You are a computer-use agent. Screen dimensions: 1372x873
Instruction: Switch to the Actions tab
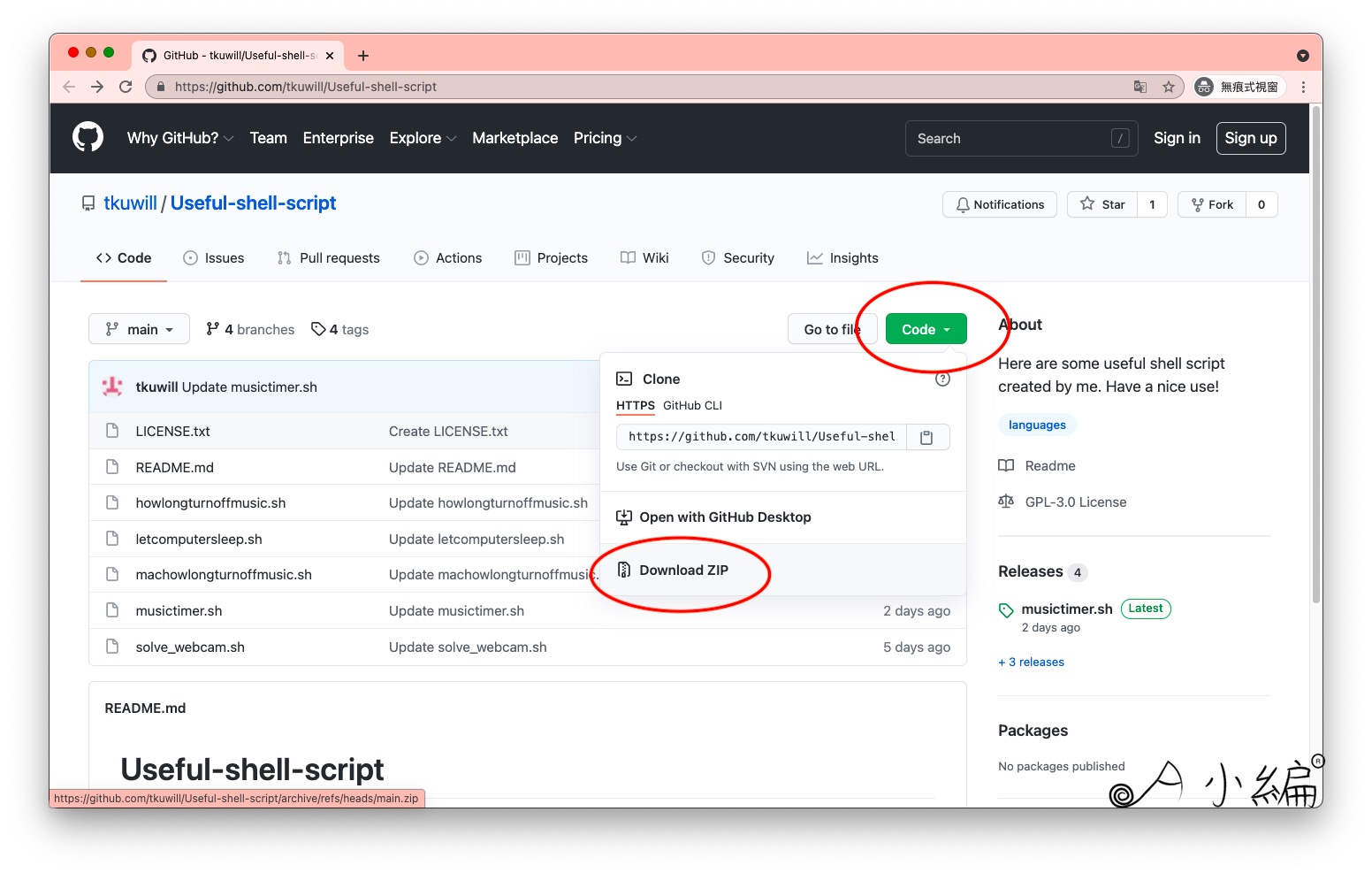(447, 258)
